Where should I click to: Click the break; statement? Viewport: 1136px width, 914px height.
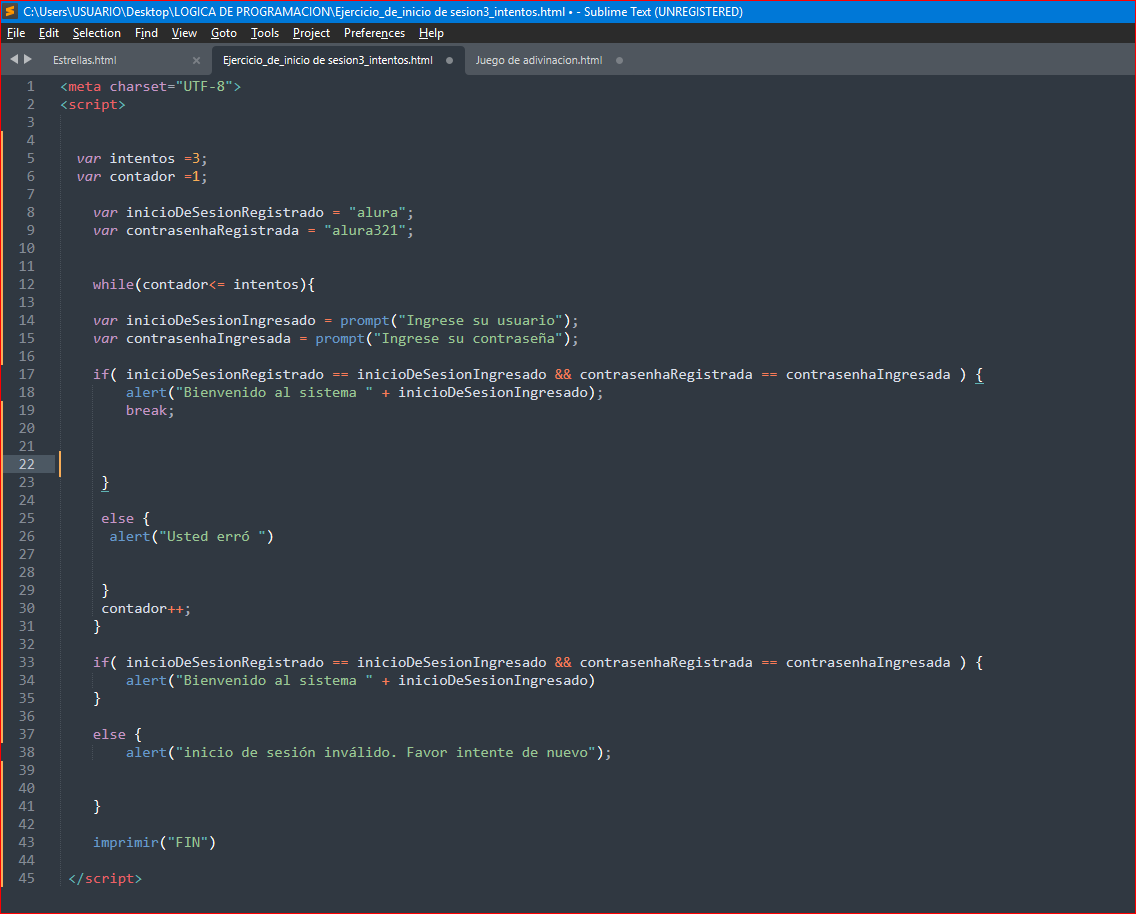[x=150, y=410]
